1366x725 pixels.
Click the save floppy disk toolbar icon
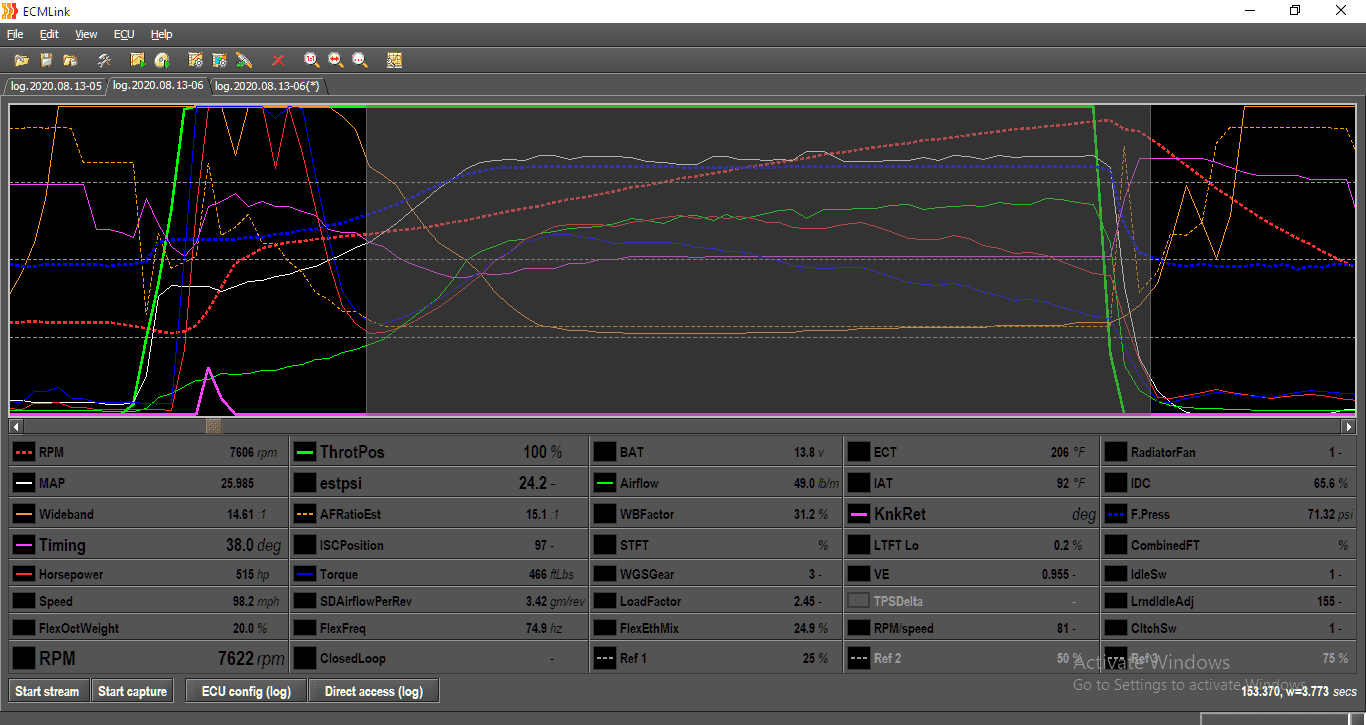pyautogui.click(x=46, y=60)
